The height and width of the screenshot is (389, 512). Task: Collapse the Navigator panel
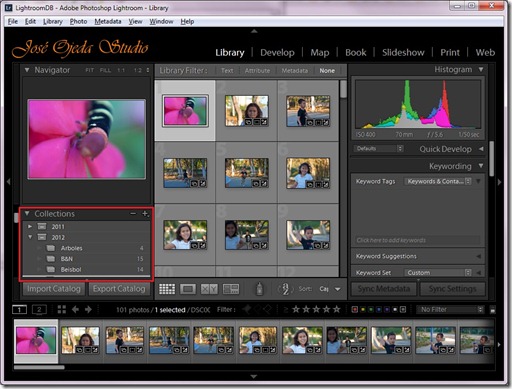point(27,70)
